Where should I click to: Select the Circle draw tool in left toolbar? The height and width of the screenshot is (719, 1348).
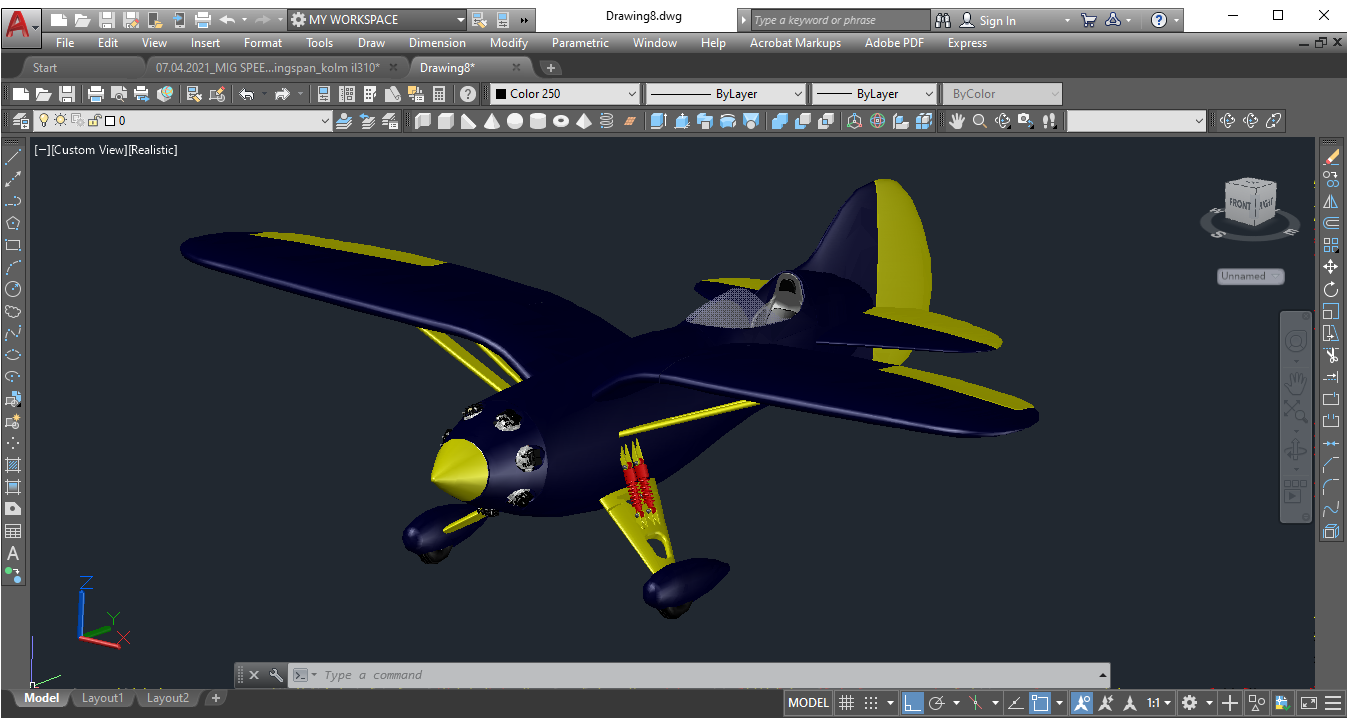pyautogui.click(x=13, y=289)
